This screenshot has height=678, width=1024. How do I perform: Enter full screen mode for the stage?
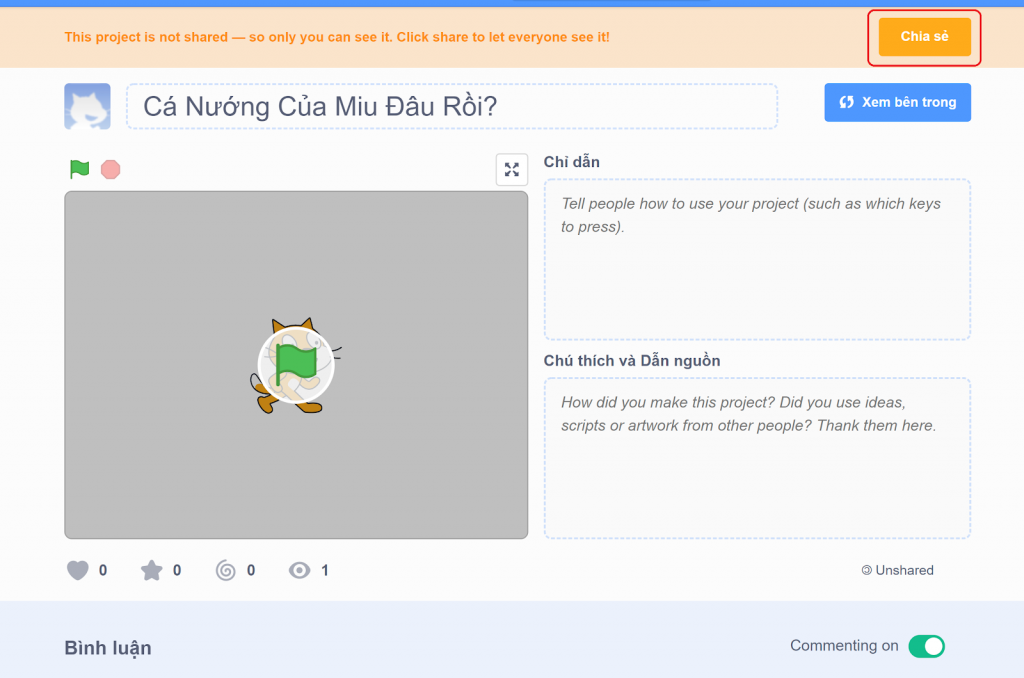[x=511, y=170]
